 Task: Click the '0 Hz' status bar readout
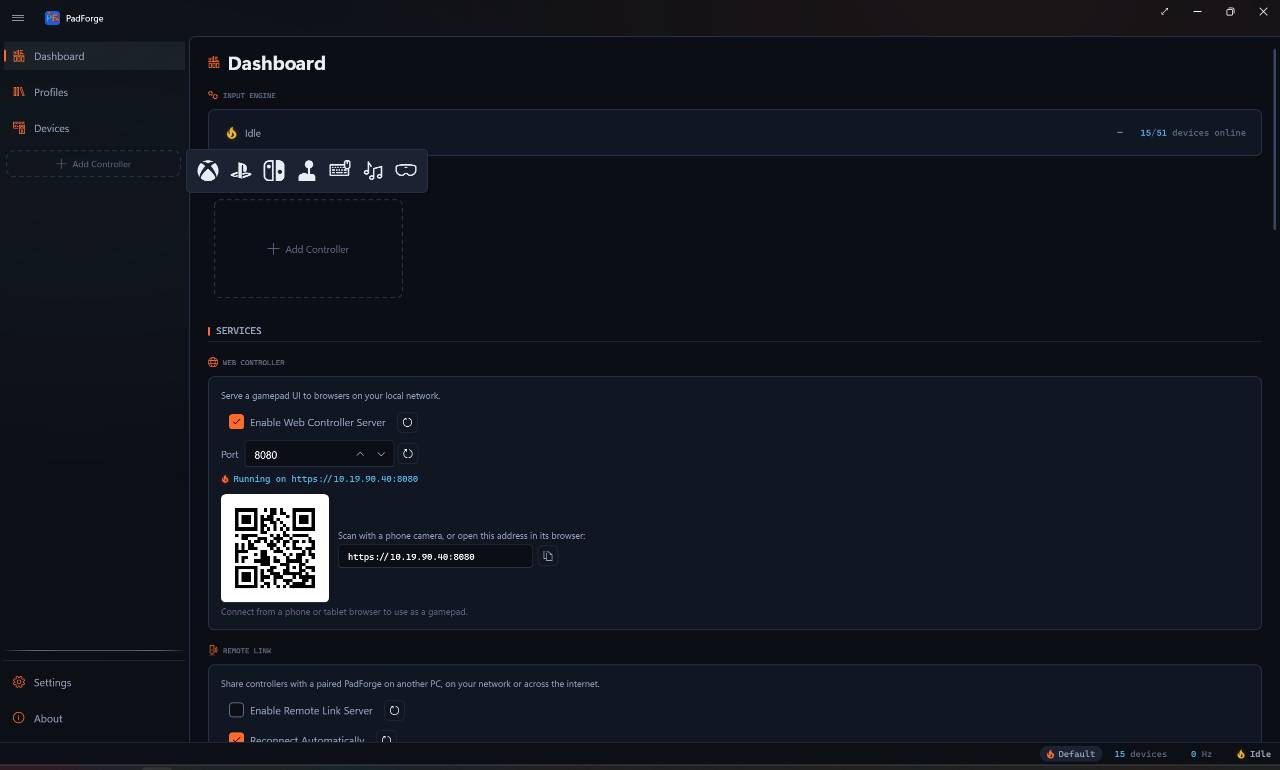1201,754
